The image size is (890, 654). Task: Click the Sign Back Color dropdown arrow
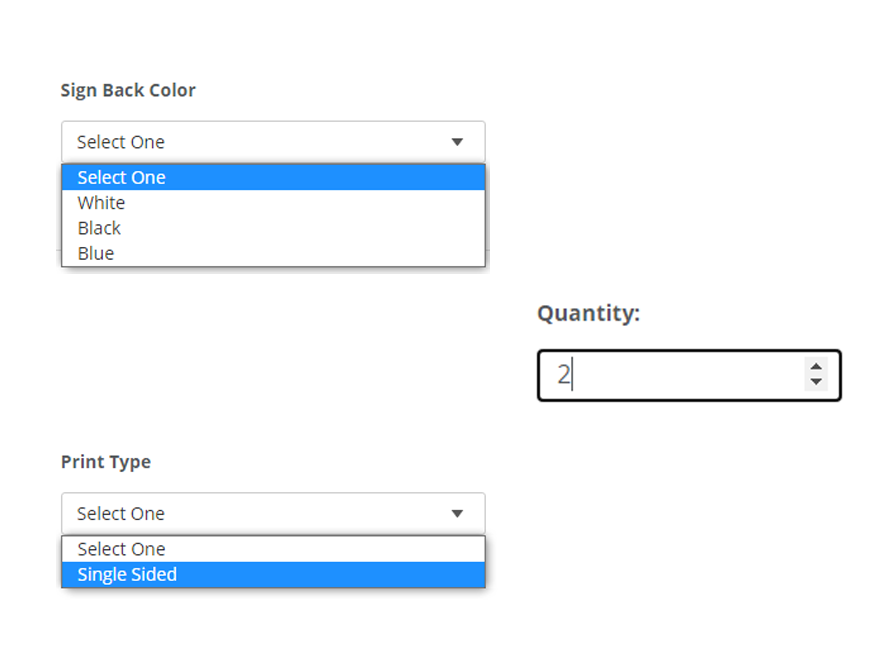click(x=457, y=142)
